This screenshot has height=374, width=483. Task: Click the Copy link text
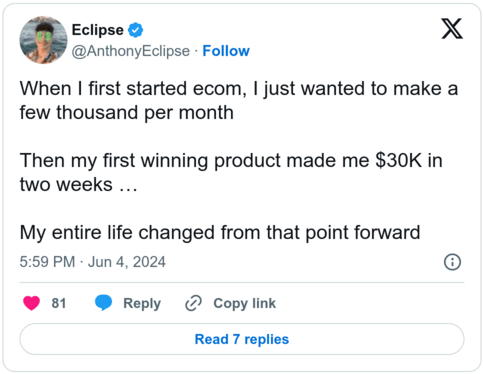pos(245,304)
